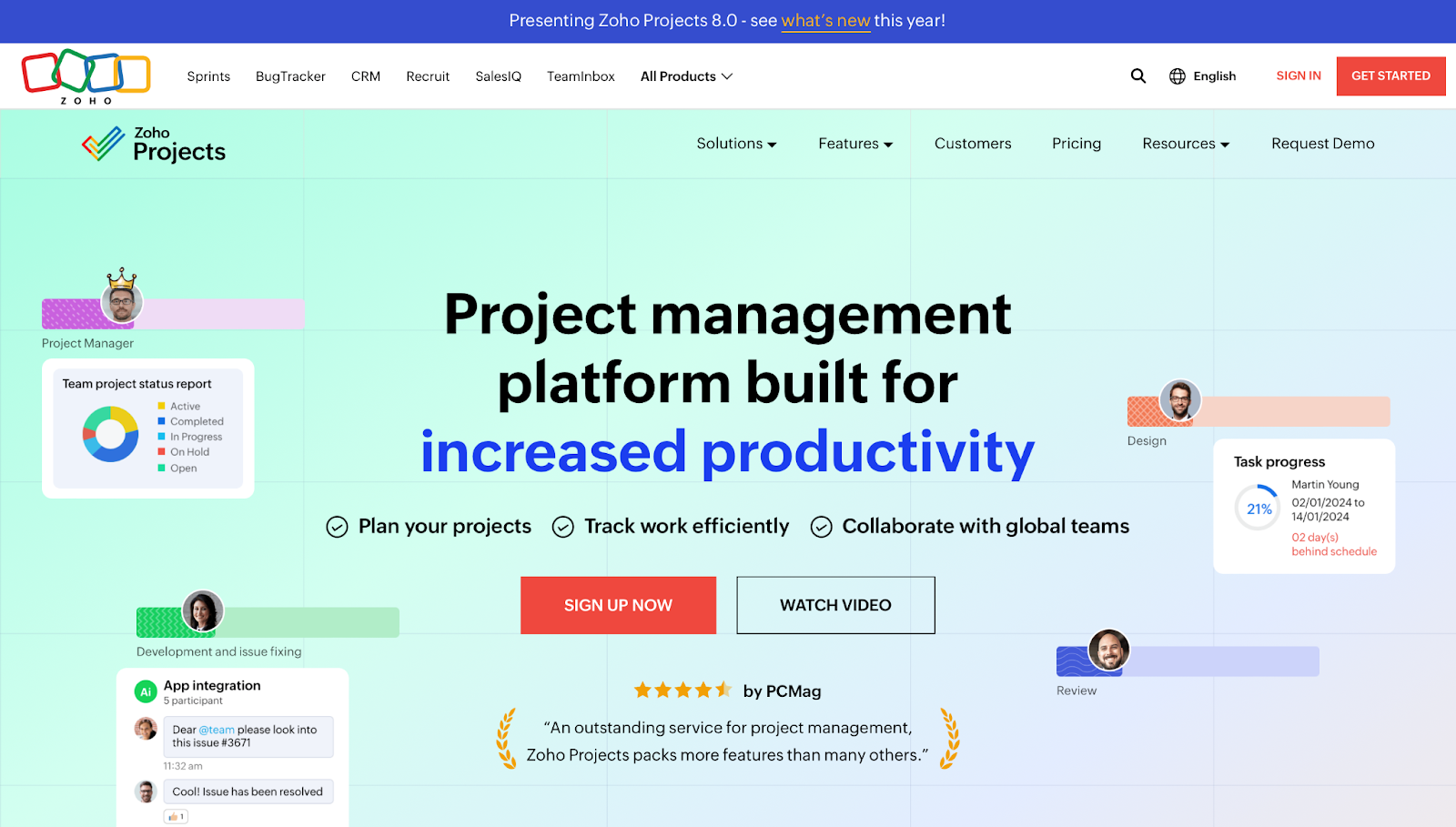Click the App integration Ai icon

[x=146, y=691]
